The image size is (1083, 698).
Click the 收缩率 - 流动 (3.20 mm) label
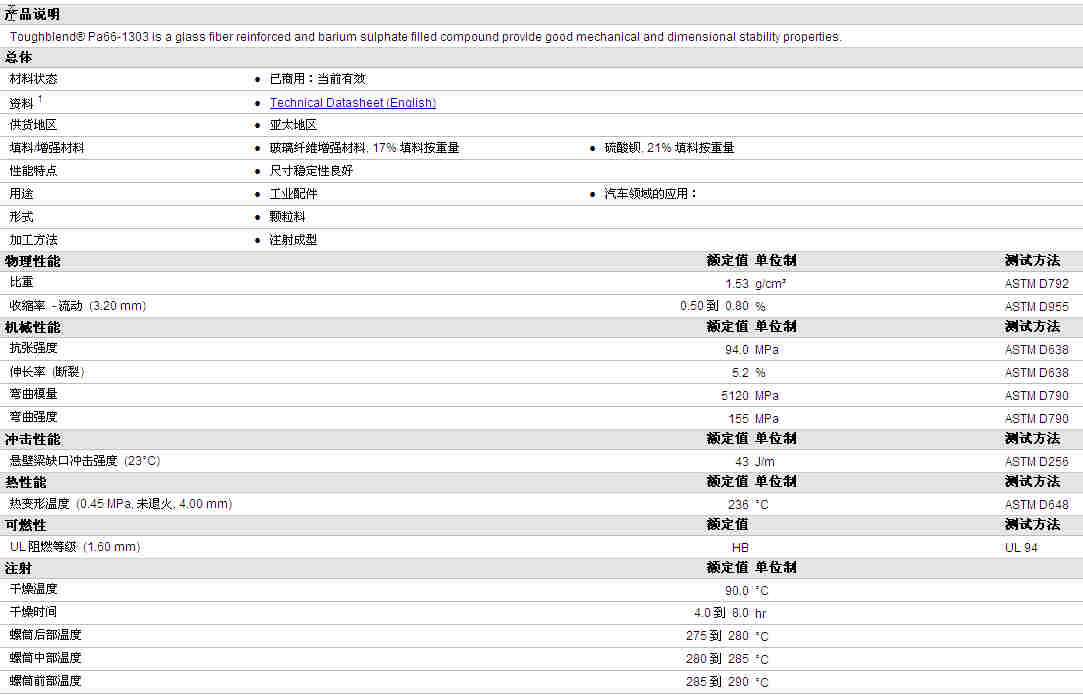click(77, 306)
